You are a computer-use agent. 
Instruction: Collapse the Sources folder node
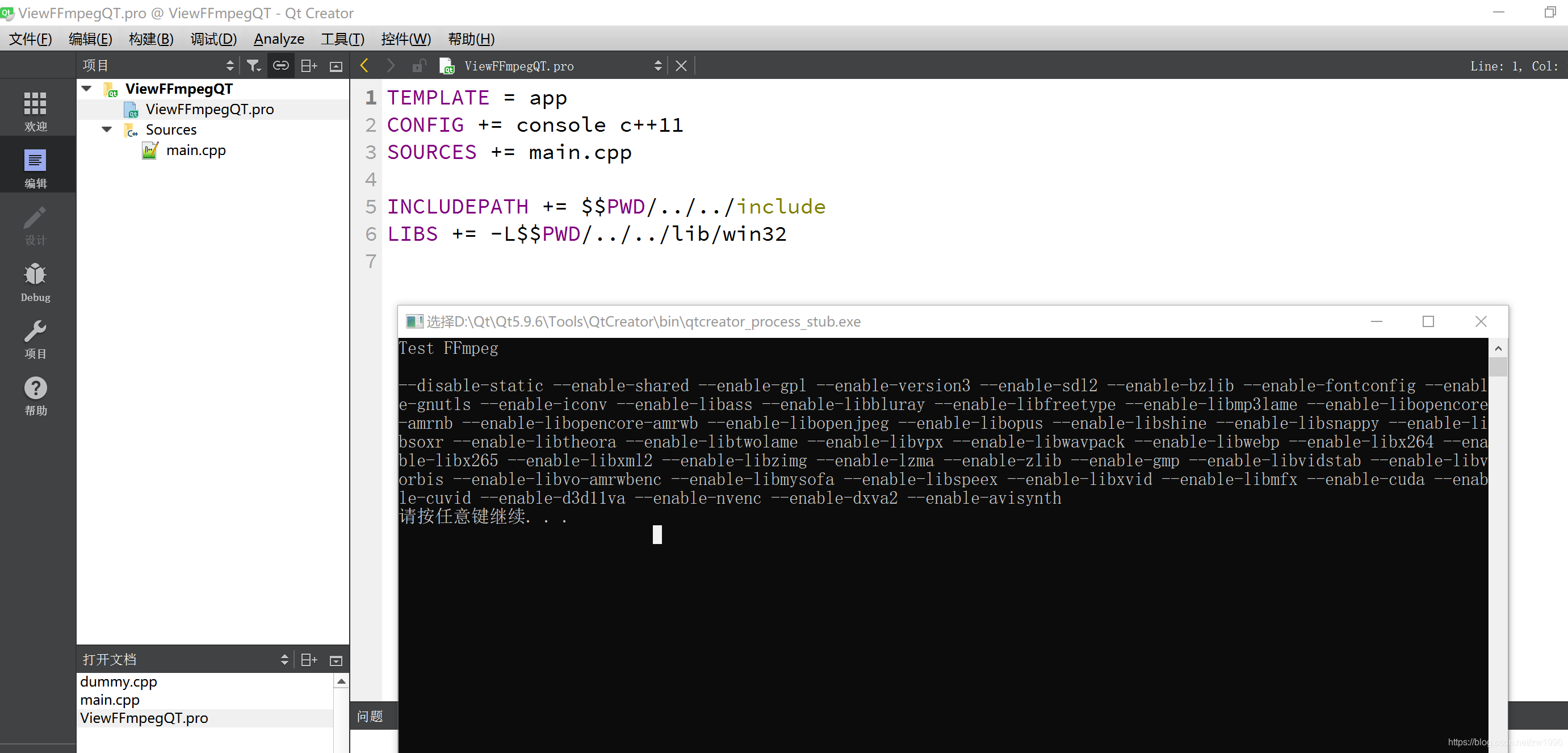(x=107, y=129)
